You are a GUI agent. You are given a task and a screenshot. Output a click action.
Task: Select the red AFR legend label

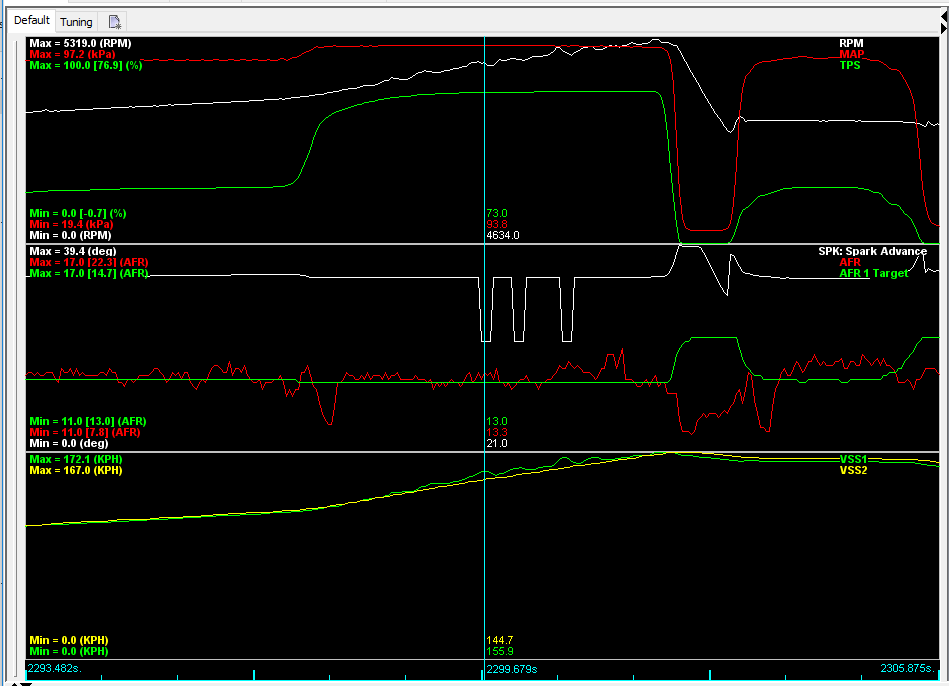pos(853,262)
